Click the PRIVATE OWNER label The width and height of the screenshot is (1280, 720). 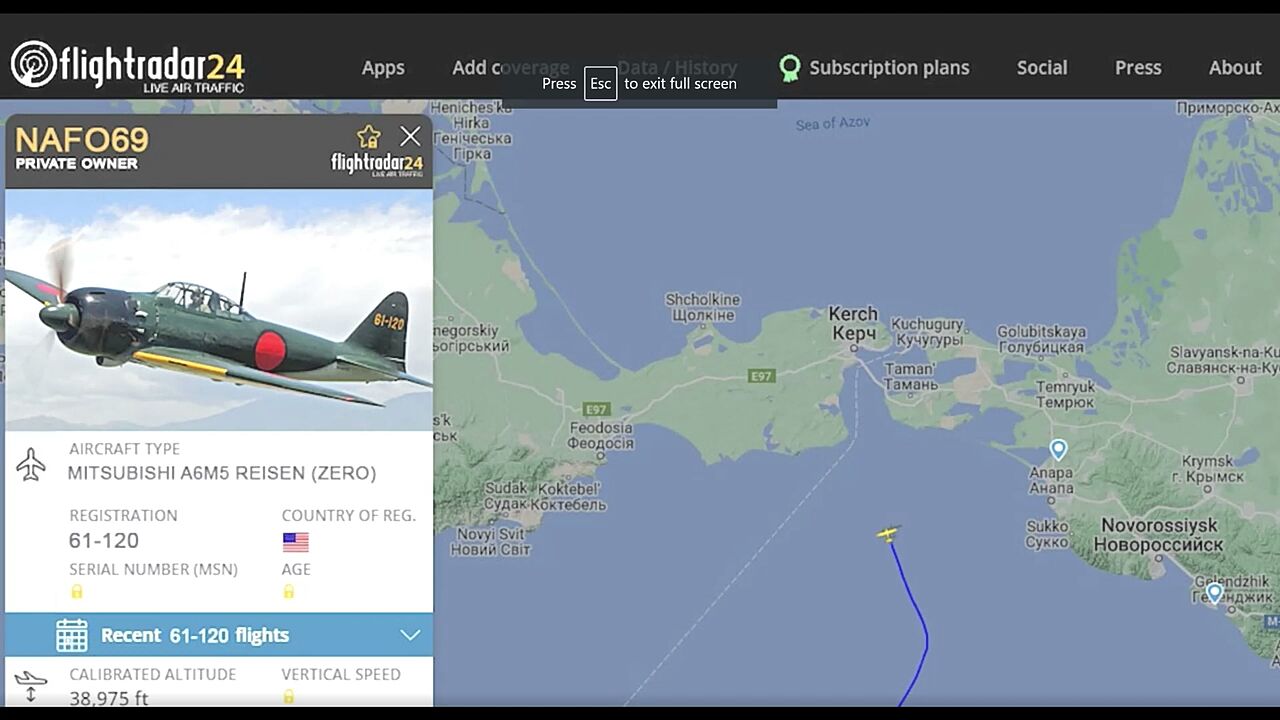[76, 164]
